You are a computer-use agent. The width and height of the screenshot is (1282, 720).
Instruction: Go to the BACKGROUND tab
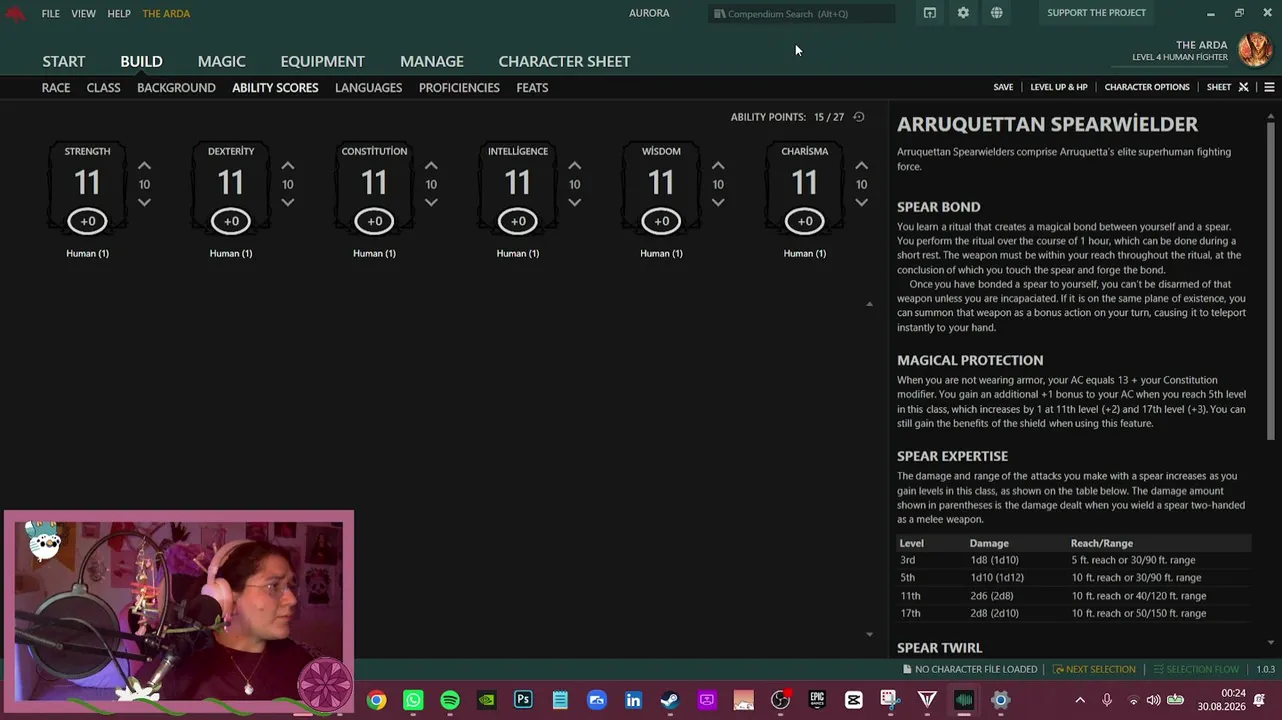point(176,88)
